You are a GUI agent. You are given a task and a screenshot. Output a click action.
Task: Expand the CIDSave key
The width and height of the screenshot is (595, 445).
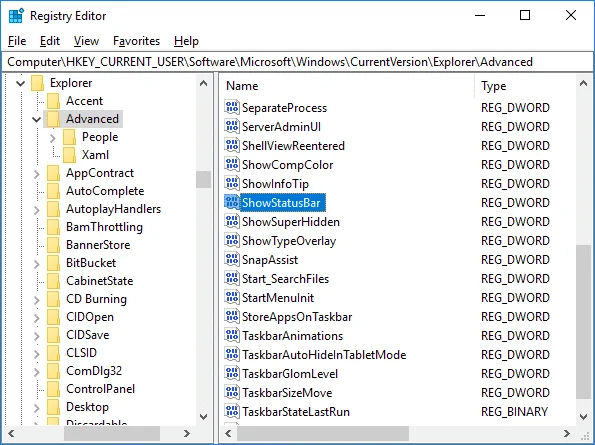(x=37, y=336)
